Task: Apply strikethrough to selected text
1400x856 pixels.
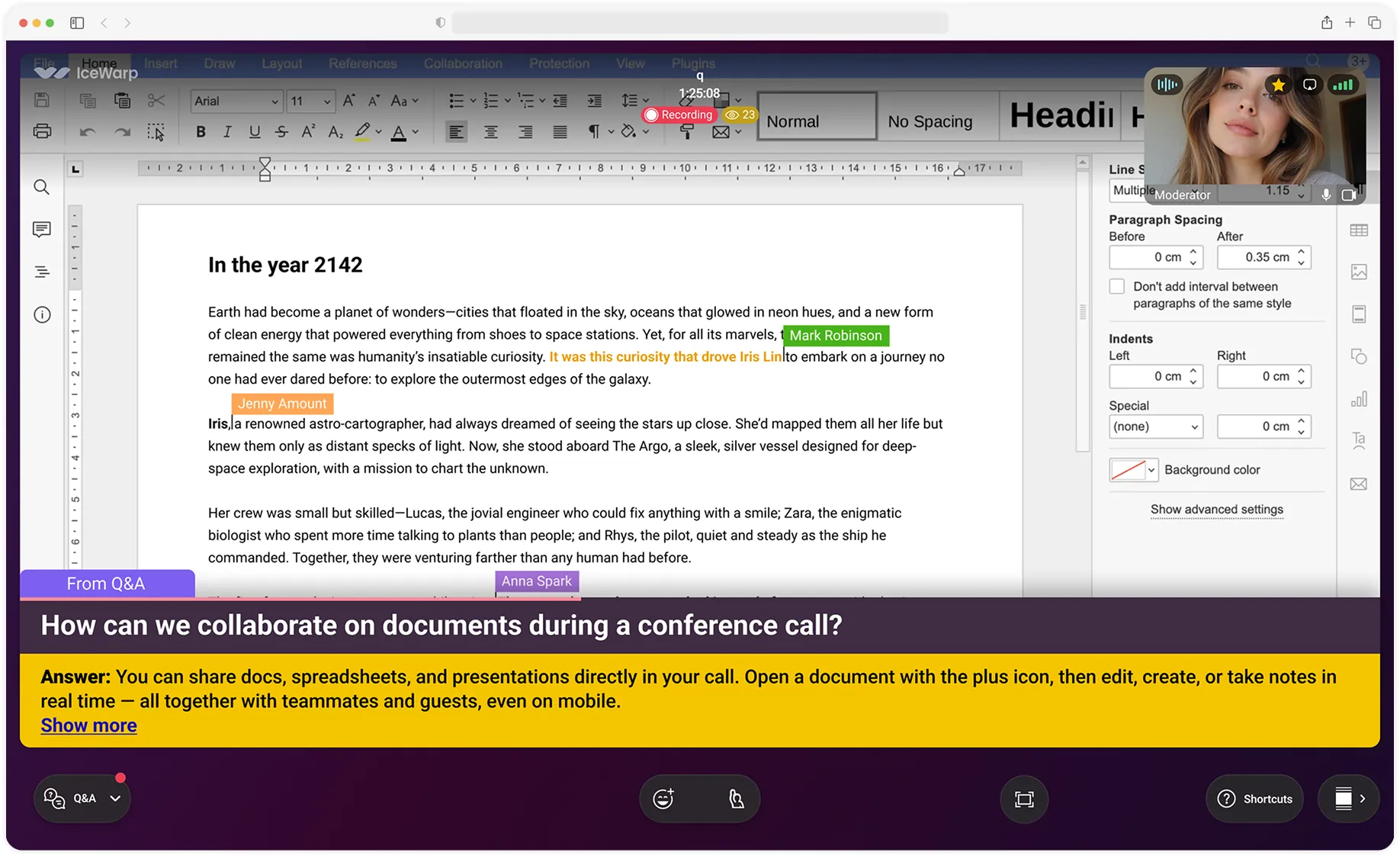Action: pos(281,132)
